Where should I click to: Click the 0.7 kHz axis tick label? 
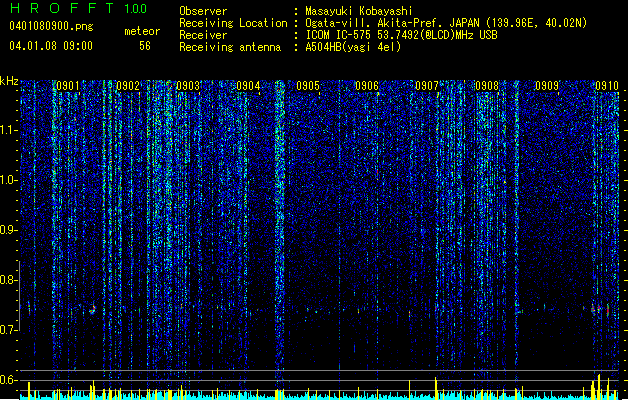9,330
